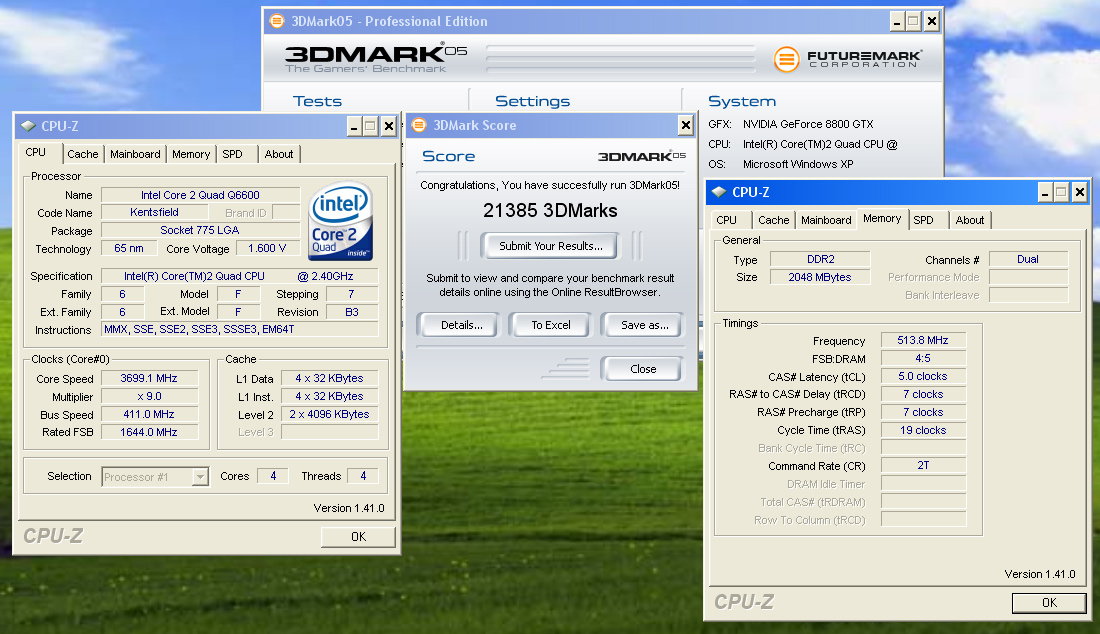Close the 3DMark Score dialog with X
The width and height of the screenshot is (1100, 634).
click(685, 126)
